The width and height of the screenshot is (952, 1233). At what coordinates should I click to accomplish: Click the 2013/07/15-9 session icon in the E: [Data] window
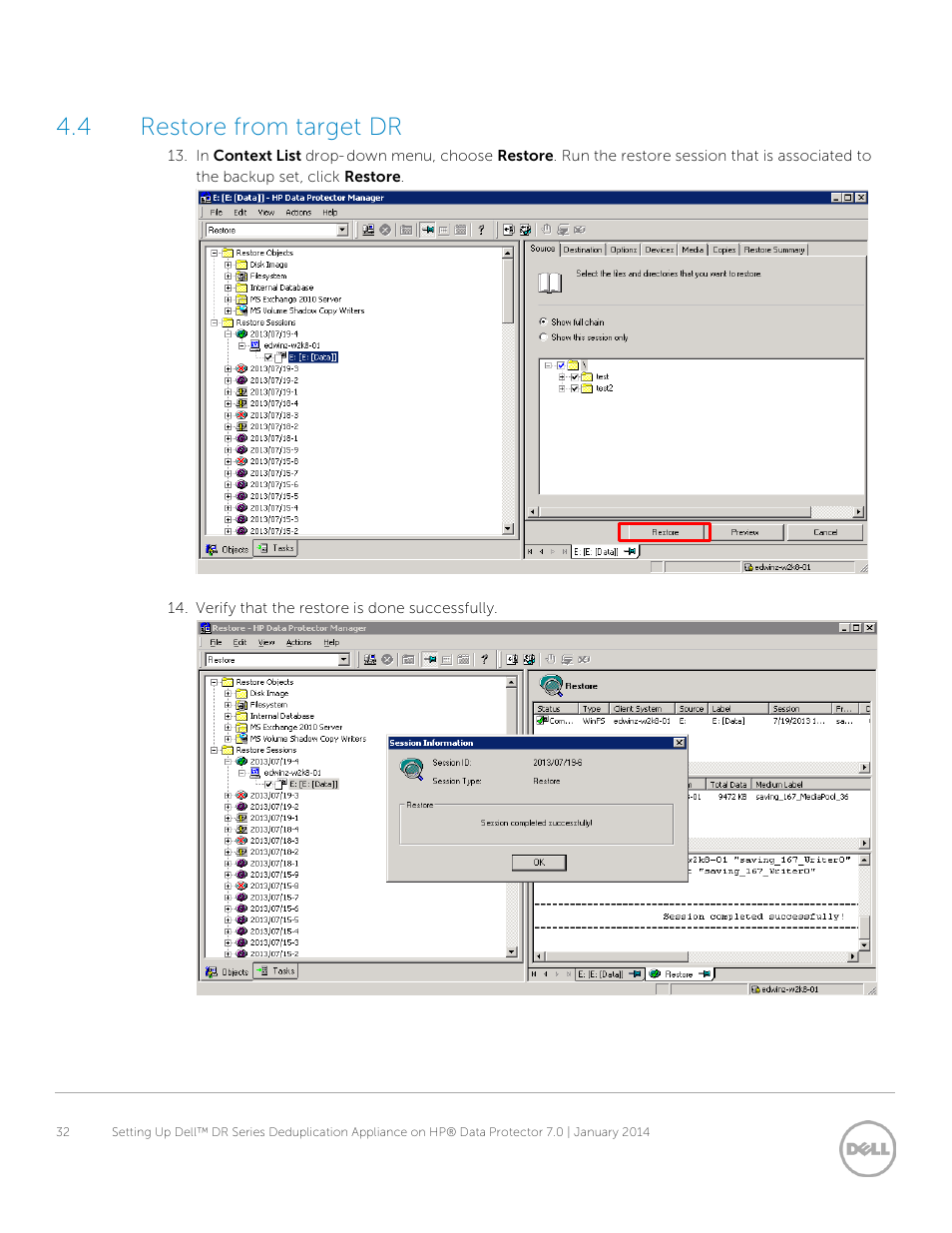pyautogui.click(x=241, y=450)
